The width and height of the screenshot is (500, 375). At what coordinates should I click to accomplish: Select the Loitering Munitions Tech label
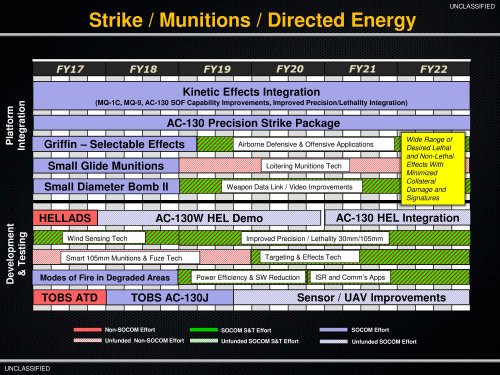[x=305, y=166]
